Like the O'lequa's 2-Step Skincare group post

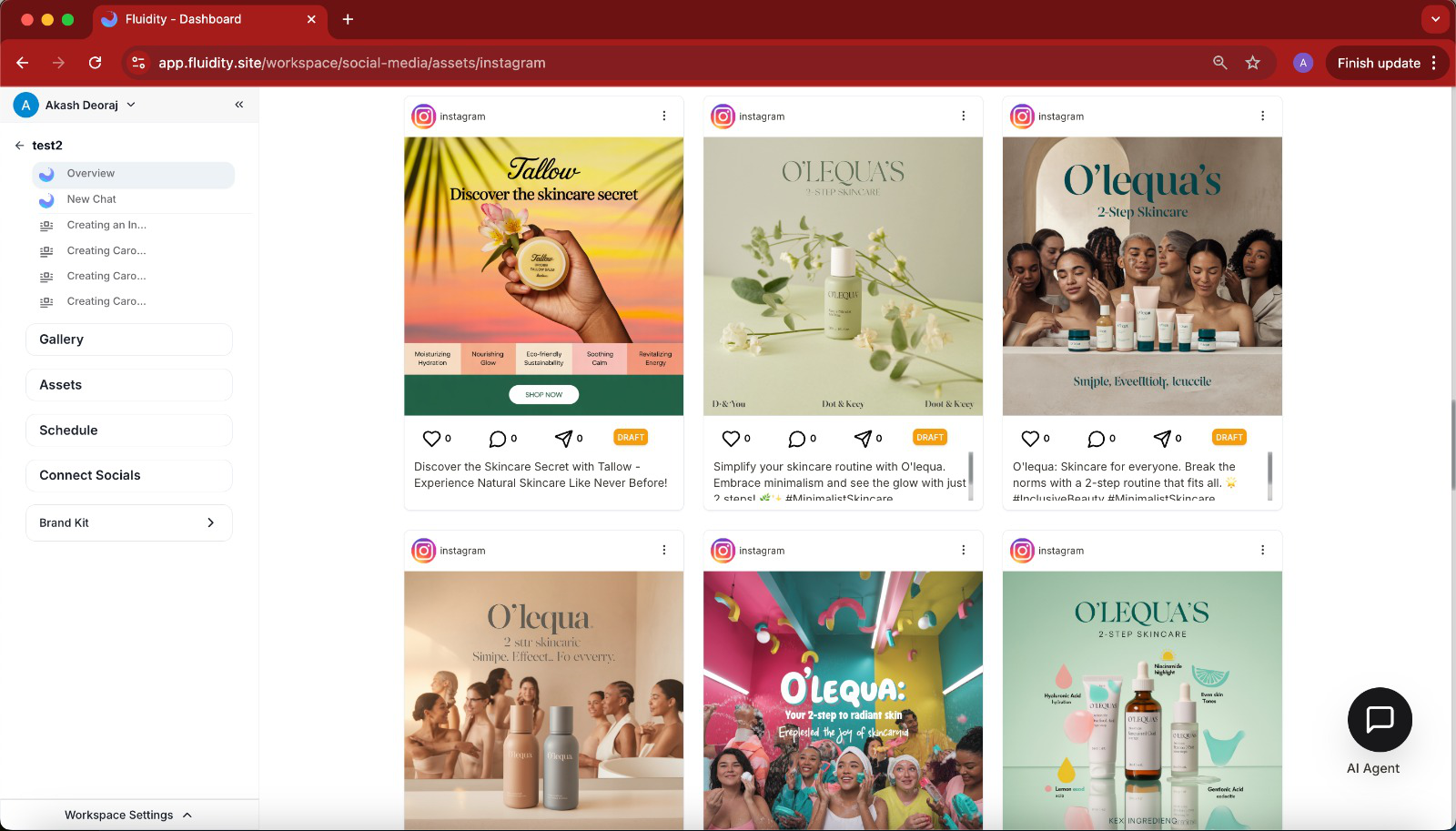coord(1029,439)
